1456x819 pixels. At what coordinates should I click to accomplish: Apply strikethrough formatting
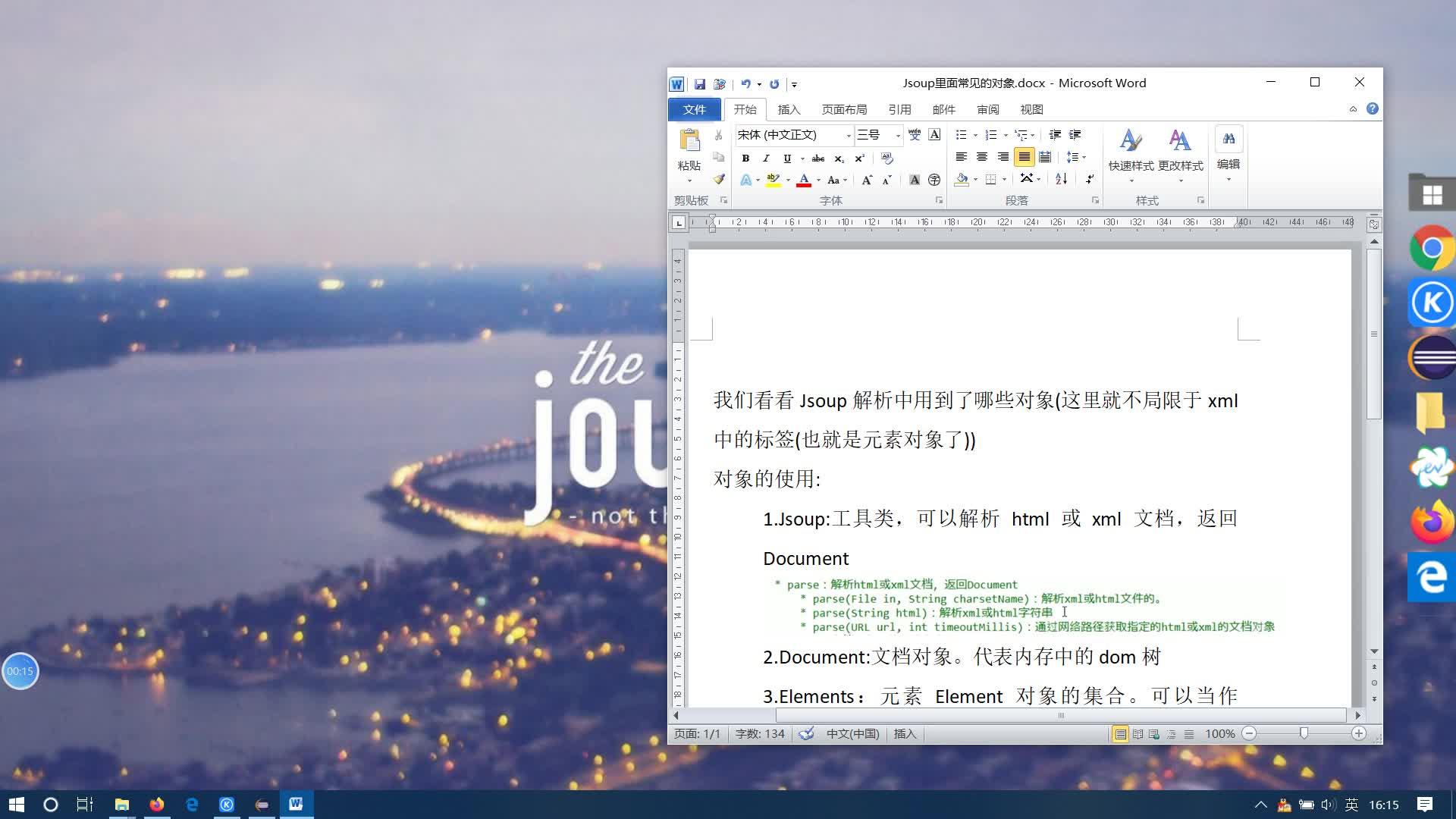818,158
